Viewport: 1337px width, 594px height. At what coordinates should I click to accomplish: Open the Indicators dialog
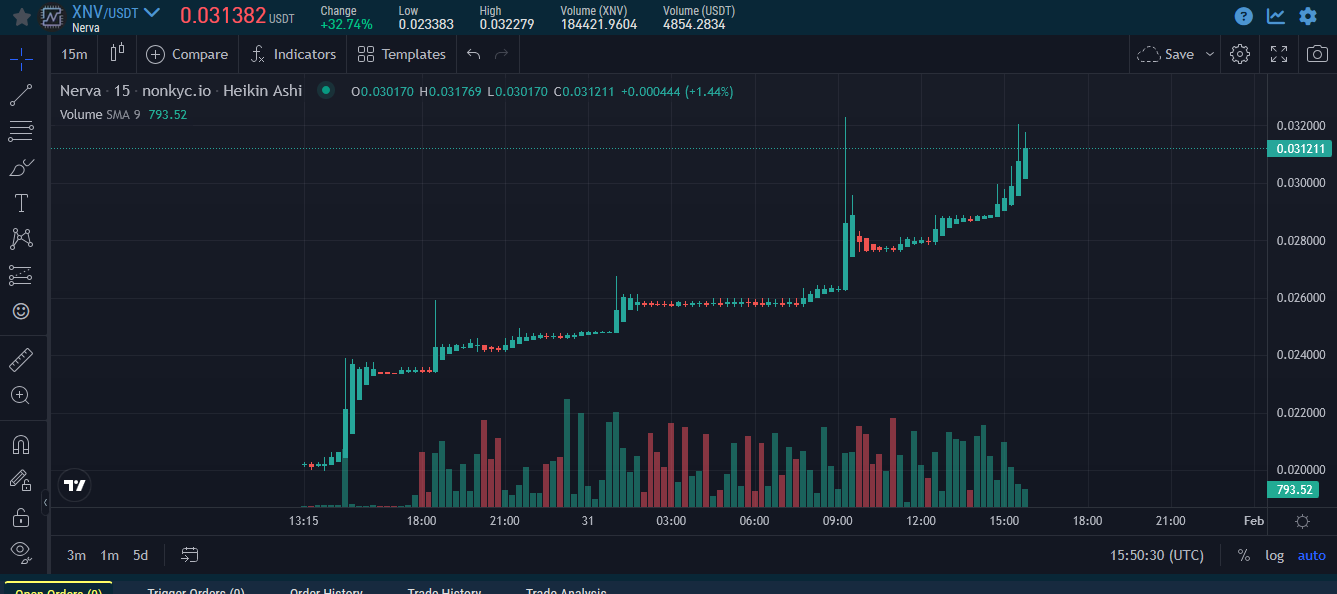click(x=293, y=54)
